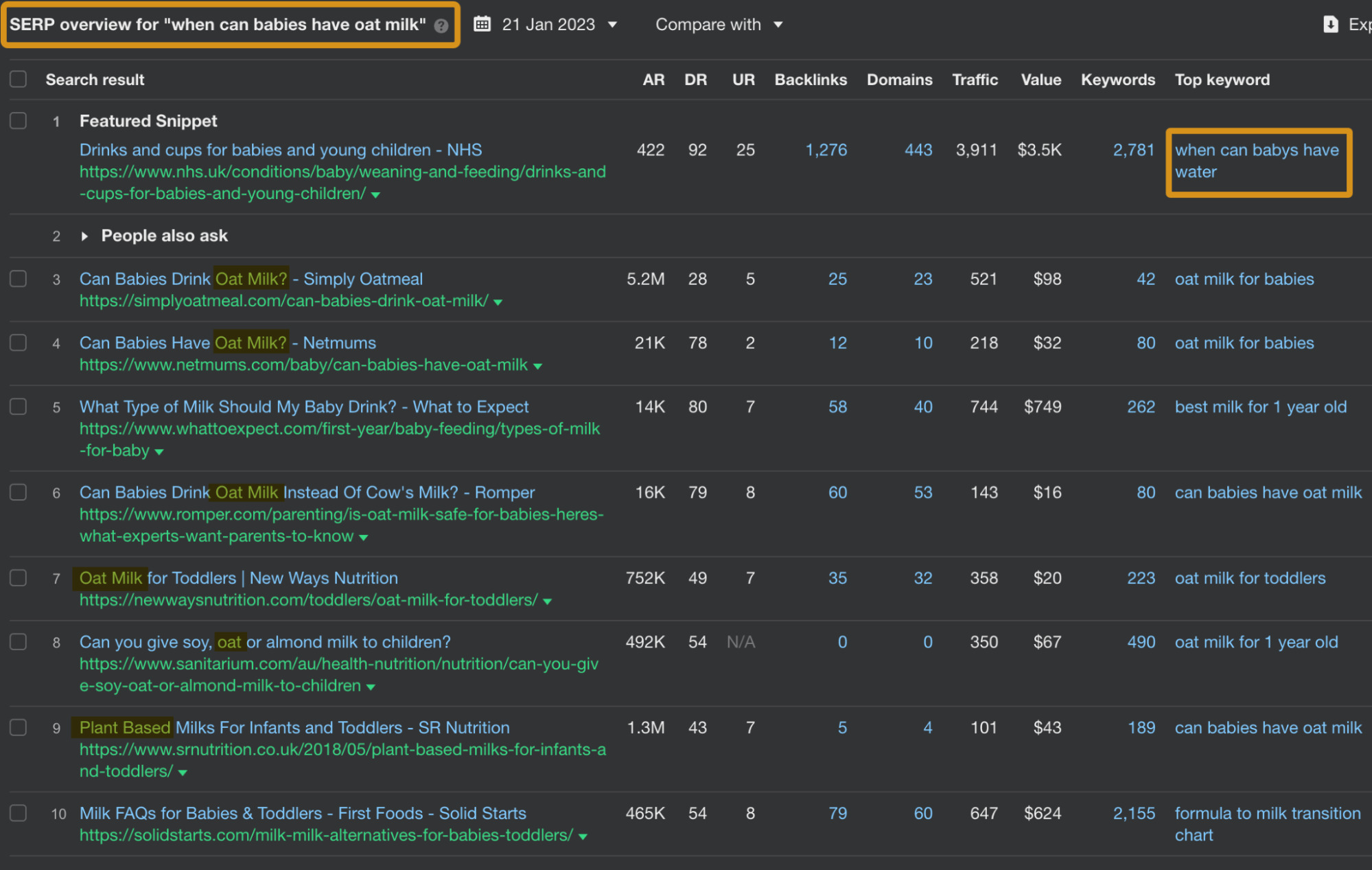Toggle the select-all checkbox in the header
Image resolution: width=1372 pixels, height=870 pixels.
tap(19, 78)
